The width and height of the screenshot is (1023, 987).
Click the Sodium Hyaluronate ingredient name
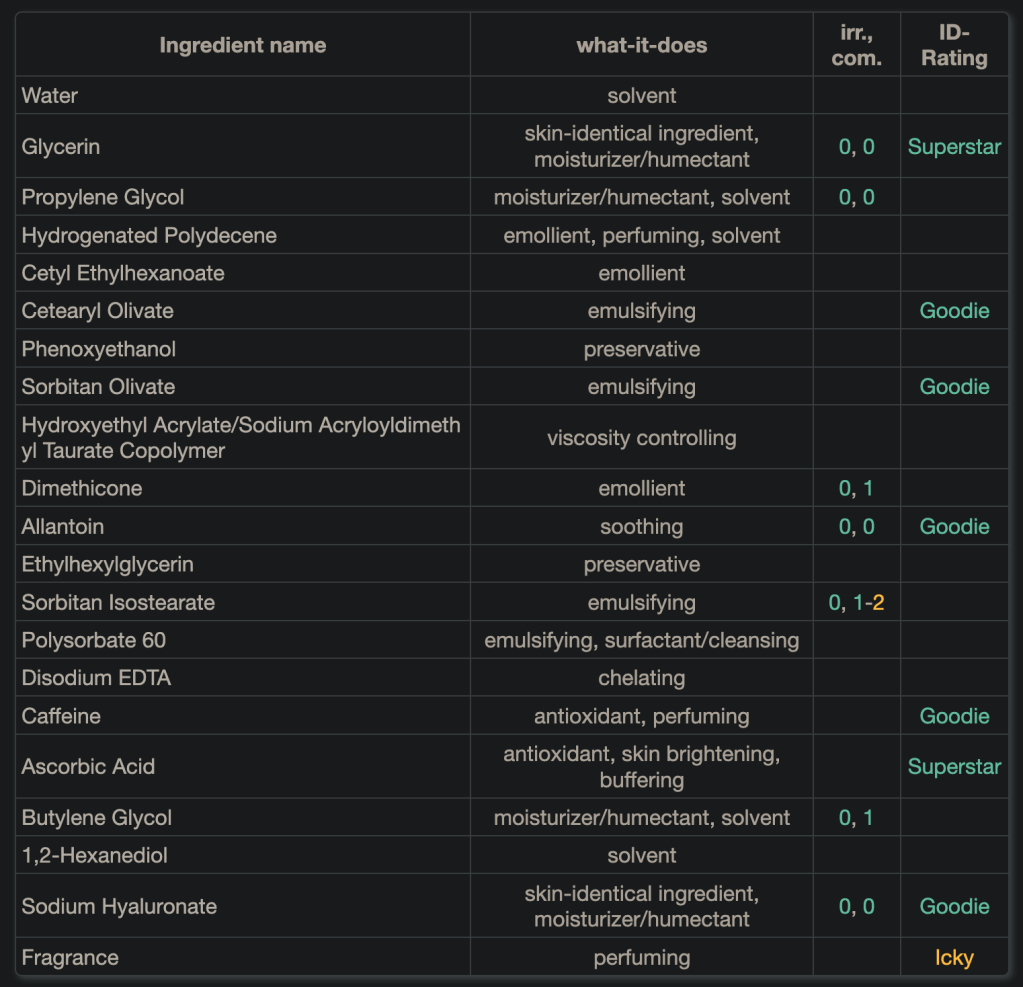pos(119,907)
